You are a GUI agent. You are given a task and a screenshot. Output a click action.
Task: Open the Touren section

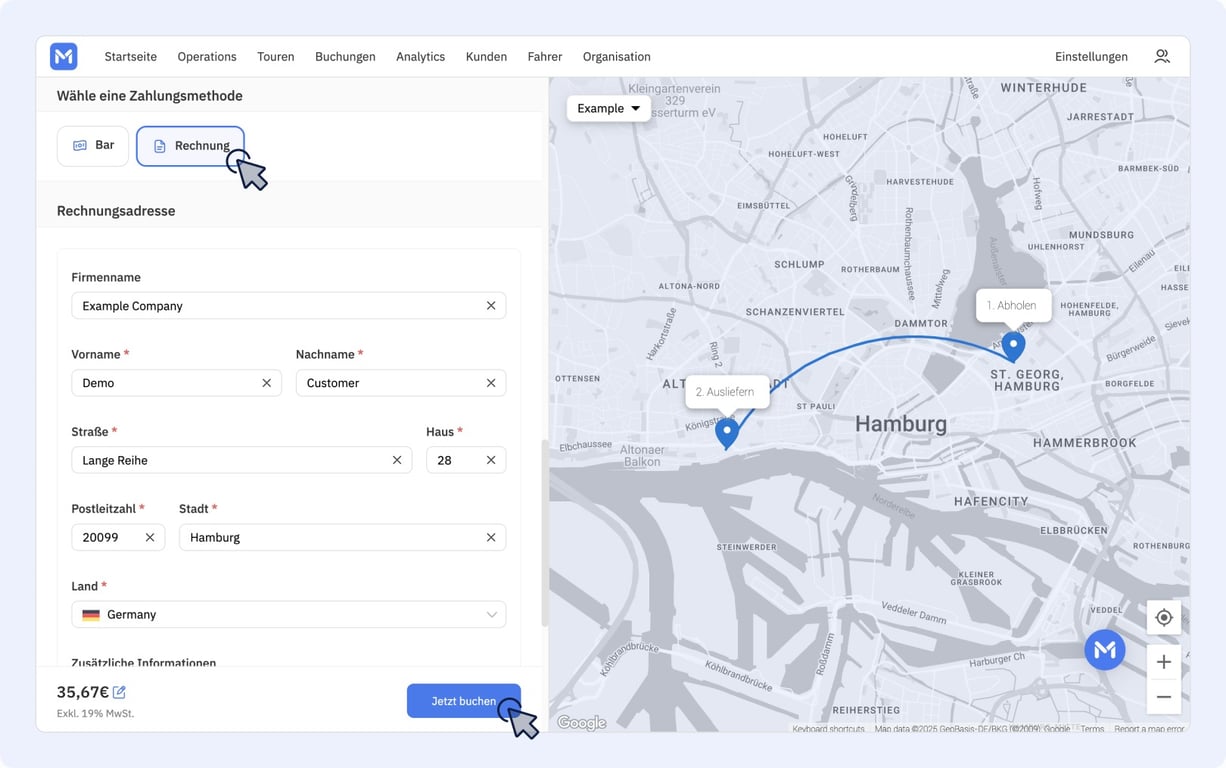click(276, 57)
